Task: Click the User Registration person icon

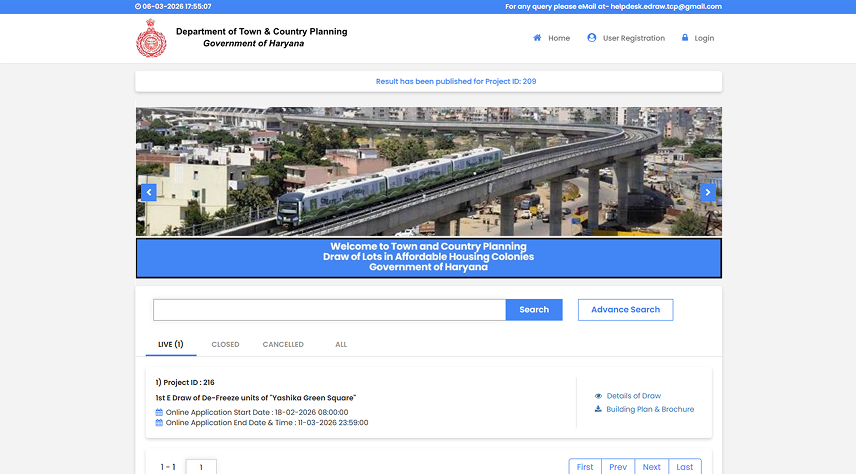Action: [x=592, y=38]
